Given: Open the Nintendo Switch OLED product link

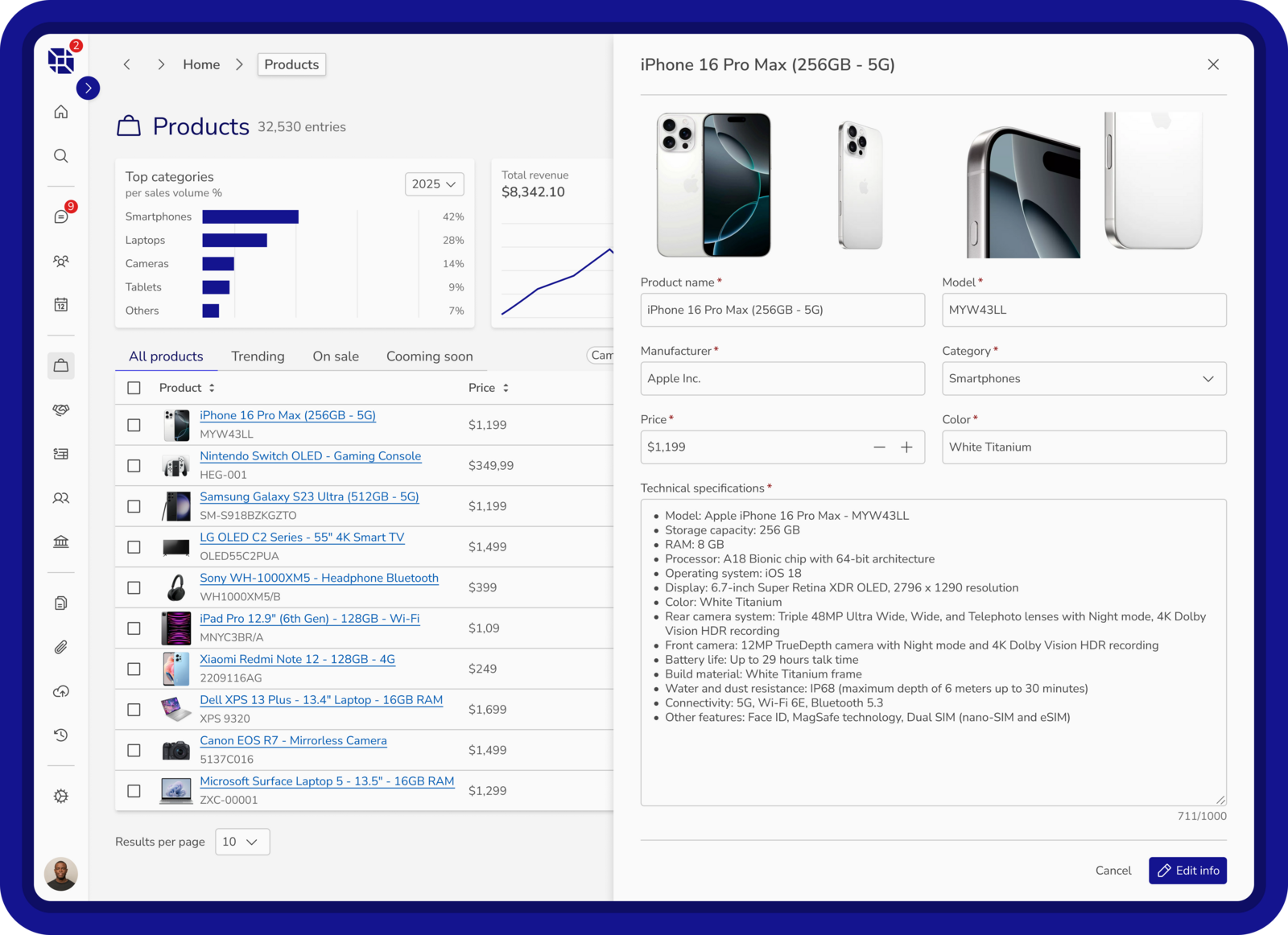Looking at the screenshot, I should (x=310, y=456).
